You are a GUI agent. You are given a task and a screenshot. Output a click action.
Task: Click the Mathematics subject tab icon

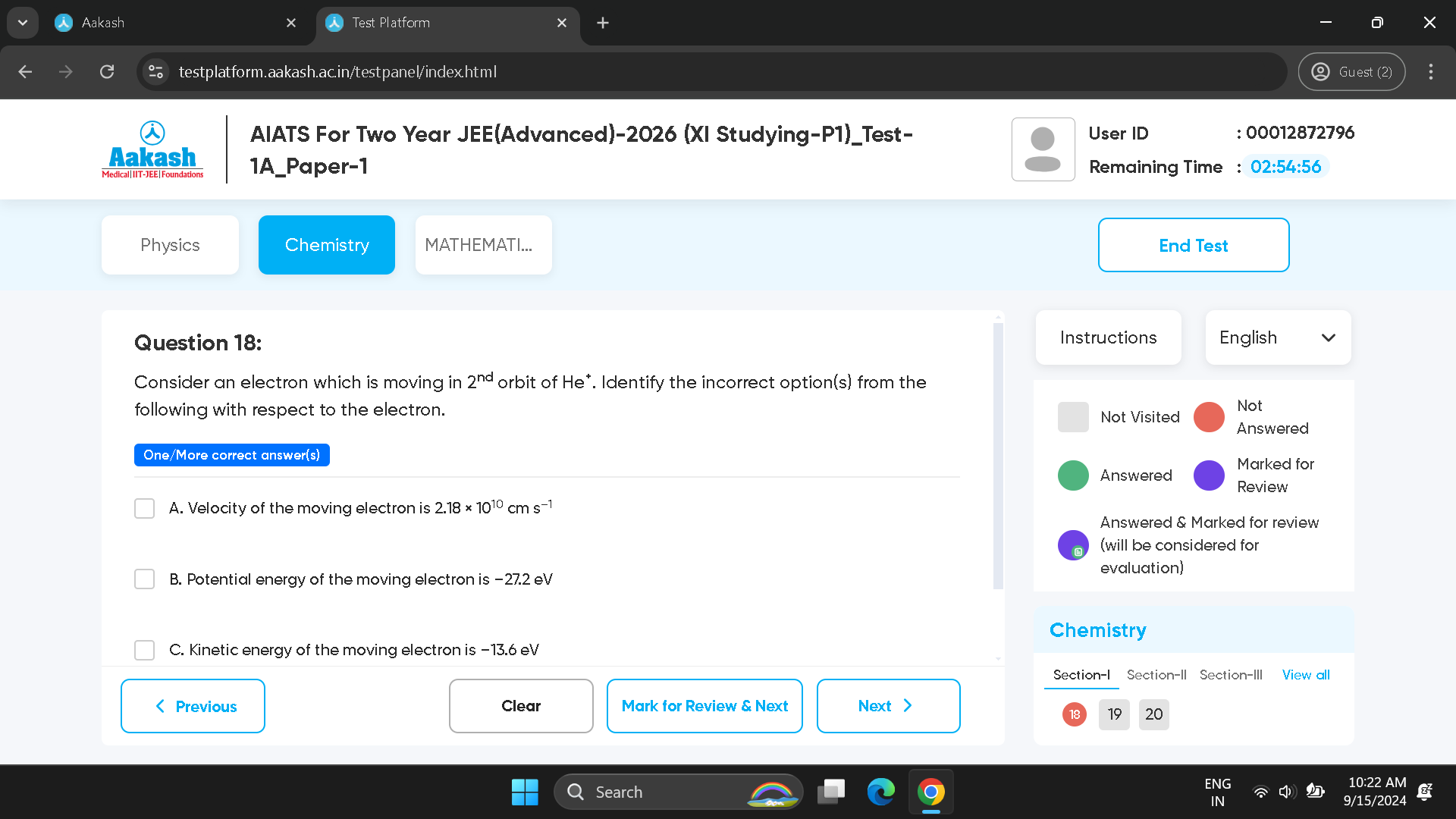(479, 245)
